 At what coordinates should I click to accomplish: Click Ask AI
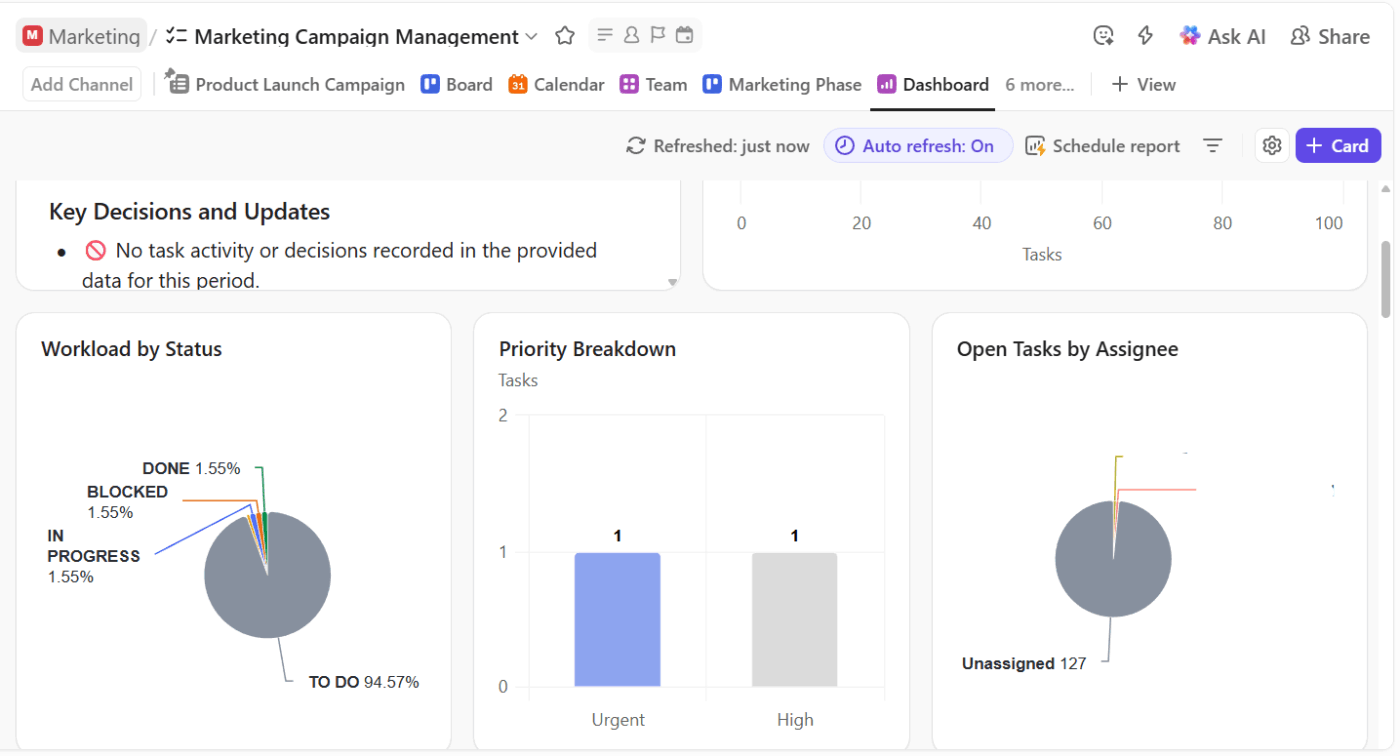pyautogui.click(x=1222, y=35)
